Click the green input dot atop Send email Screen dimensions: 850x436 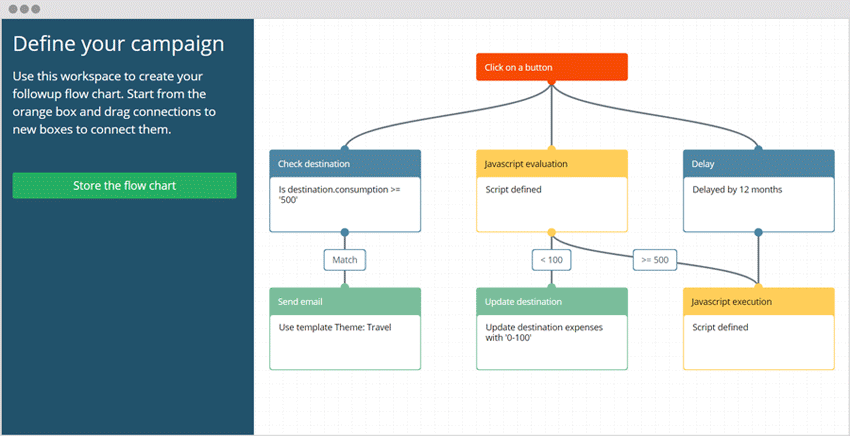(x=345, y=288)
